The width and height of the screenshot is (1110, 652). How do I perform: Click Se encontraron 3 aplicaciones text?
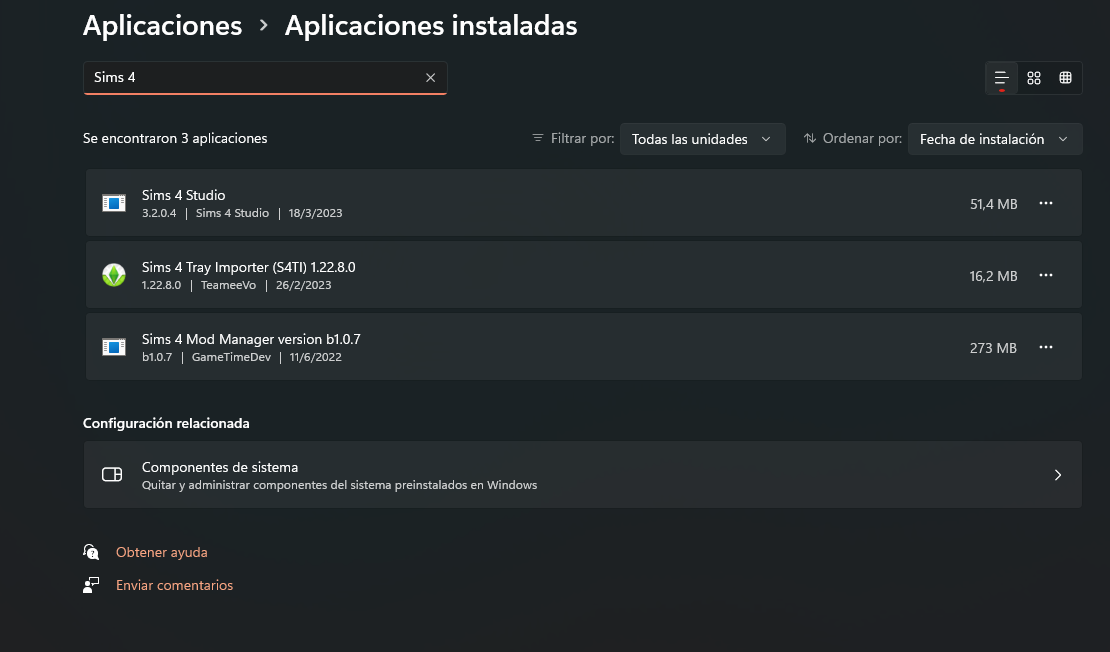pos(175,139)
